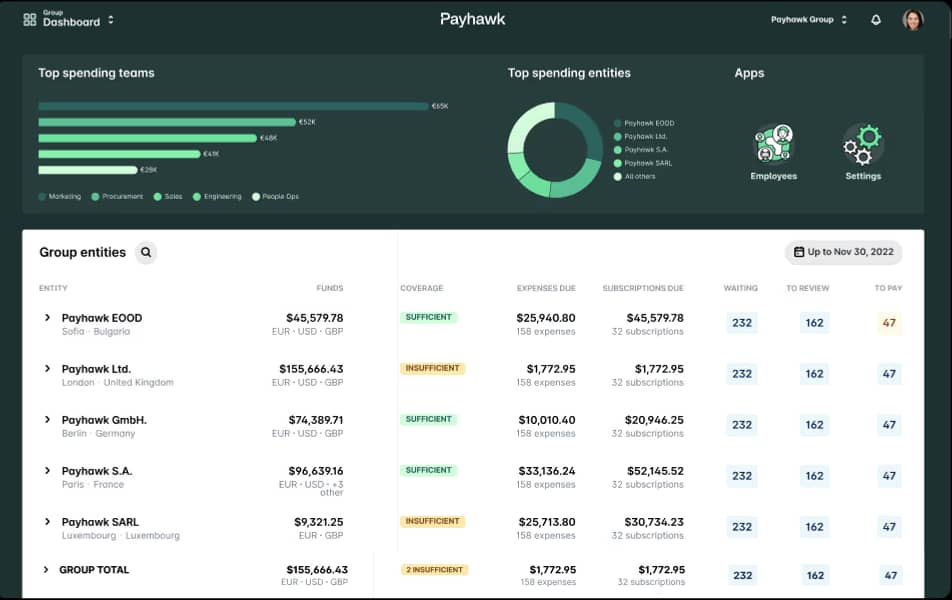Viewport: 952px width, 600px height.
Task: Select the Payhawk S.A. entity name
Action: tap(97, 471)
